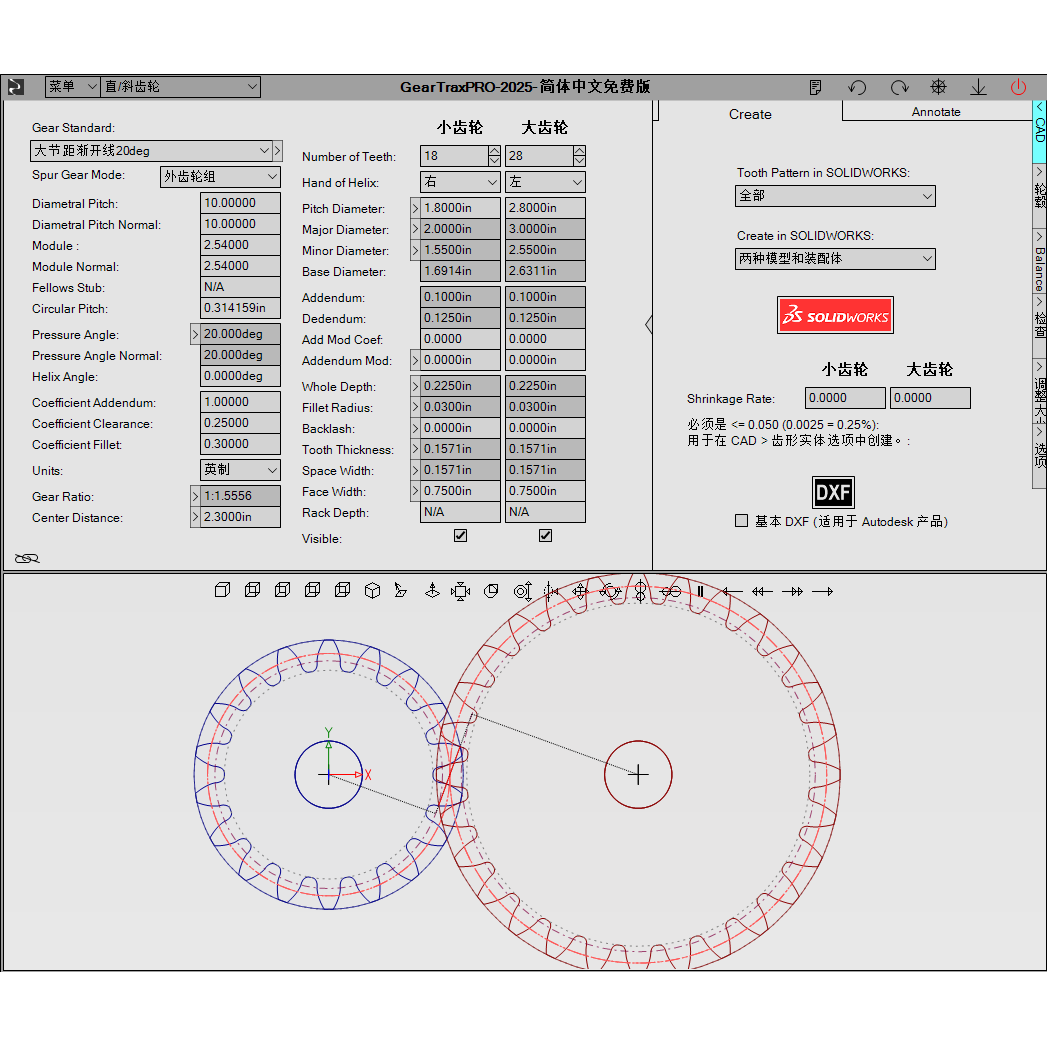Select the Balance side tab
The image size is (1047, 1047).
tap(1040, 261)
